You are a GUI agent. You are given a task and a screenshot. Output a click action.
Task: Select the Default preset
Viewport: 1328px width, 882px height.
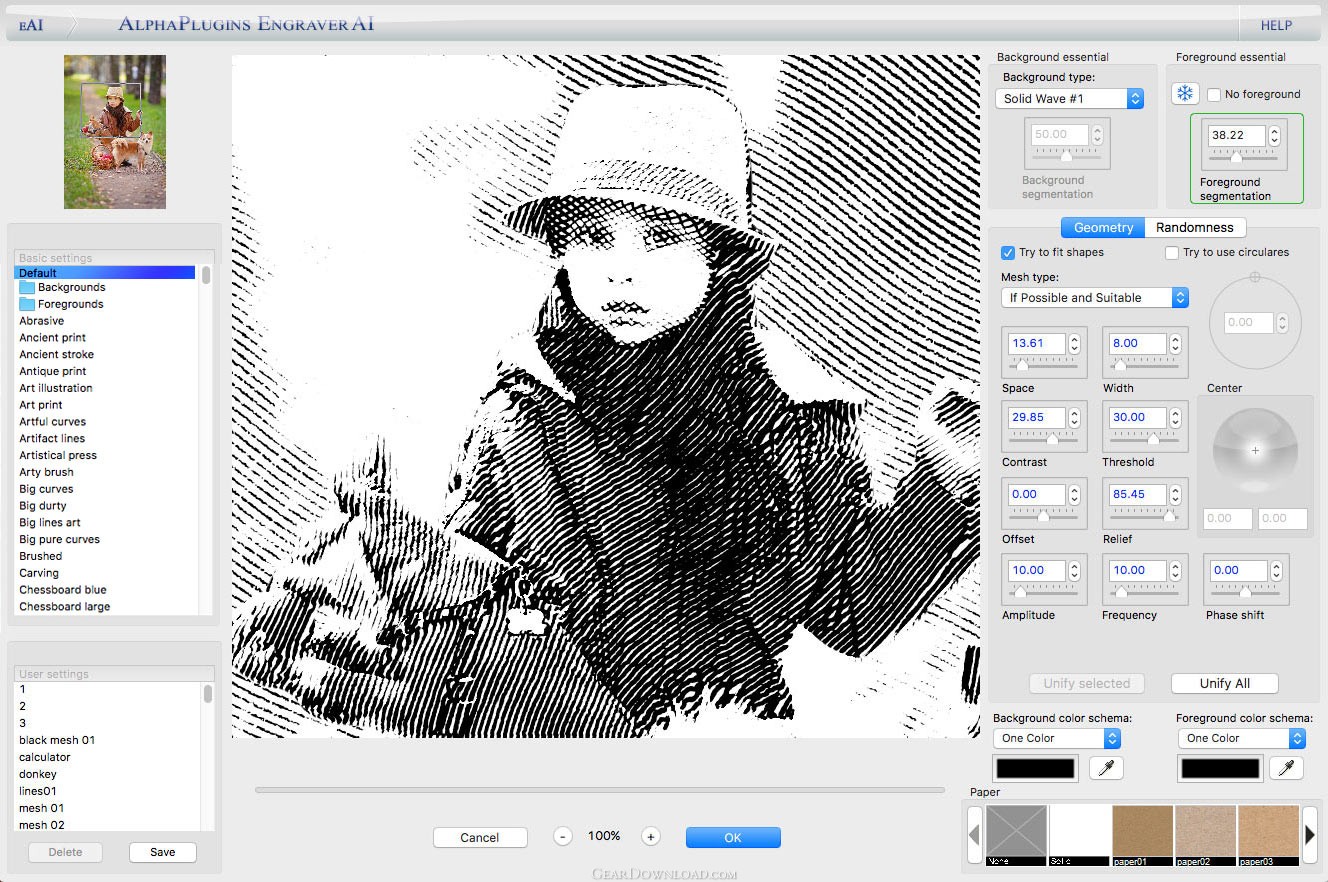105,272
